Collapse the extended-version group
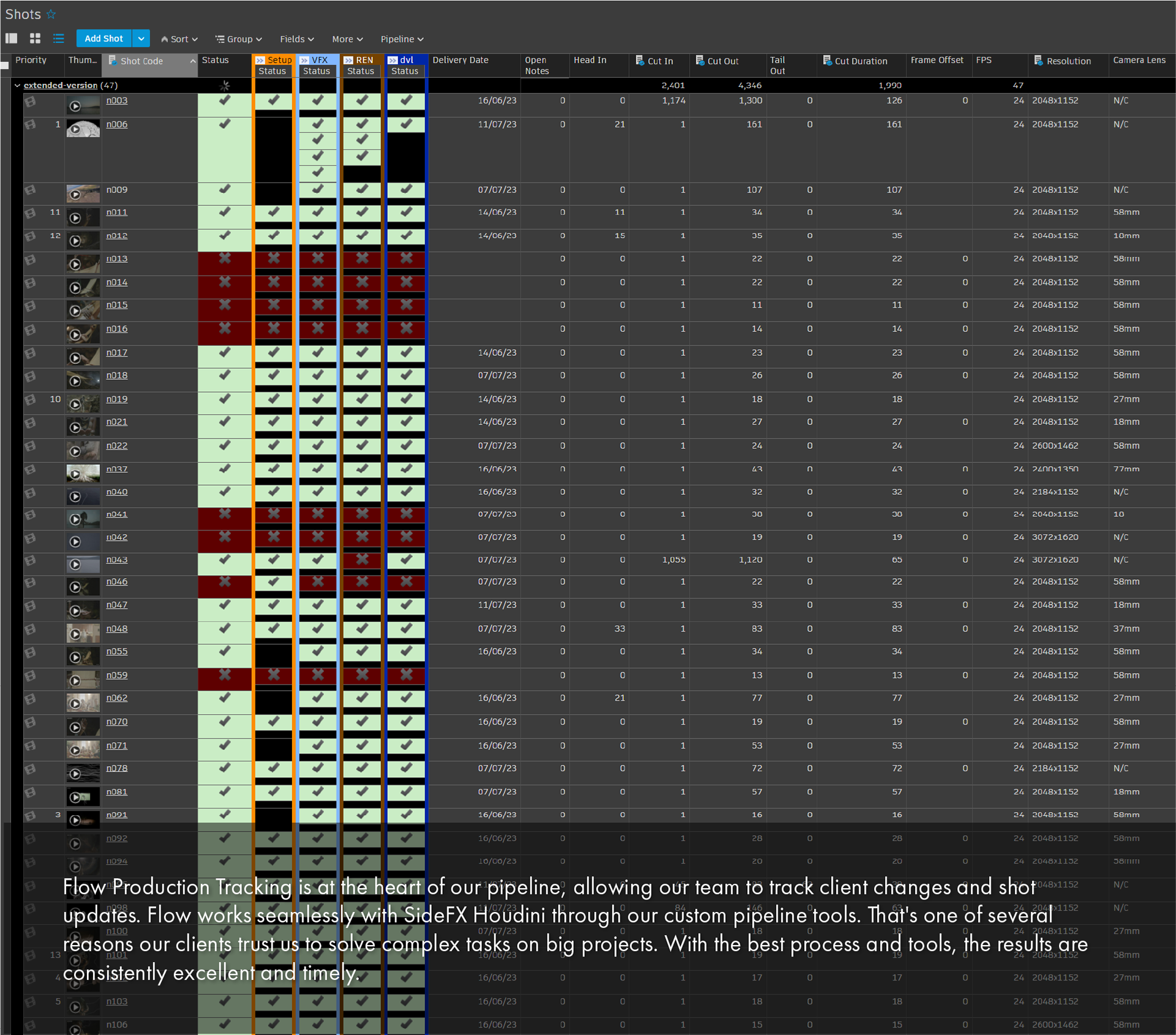1176x1035 pixels. [17, 86]
